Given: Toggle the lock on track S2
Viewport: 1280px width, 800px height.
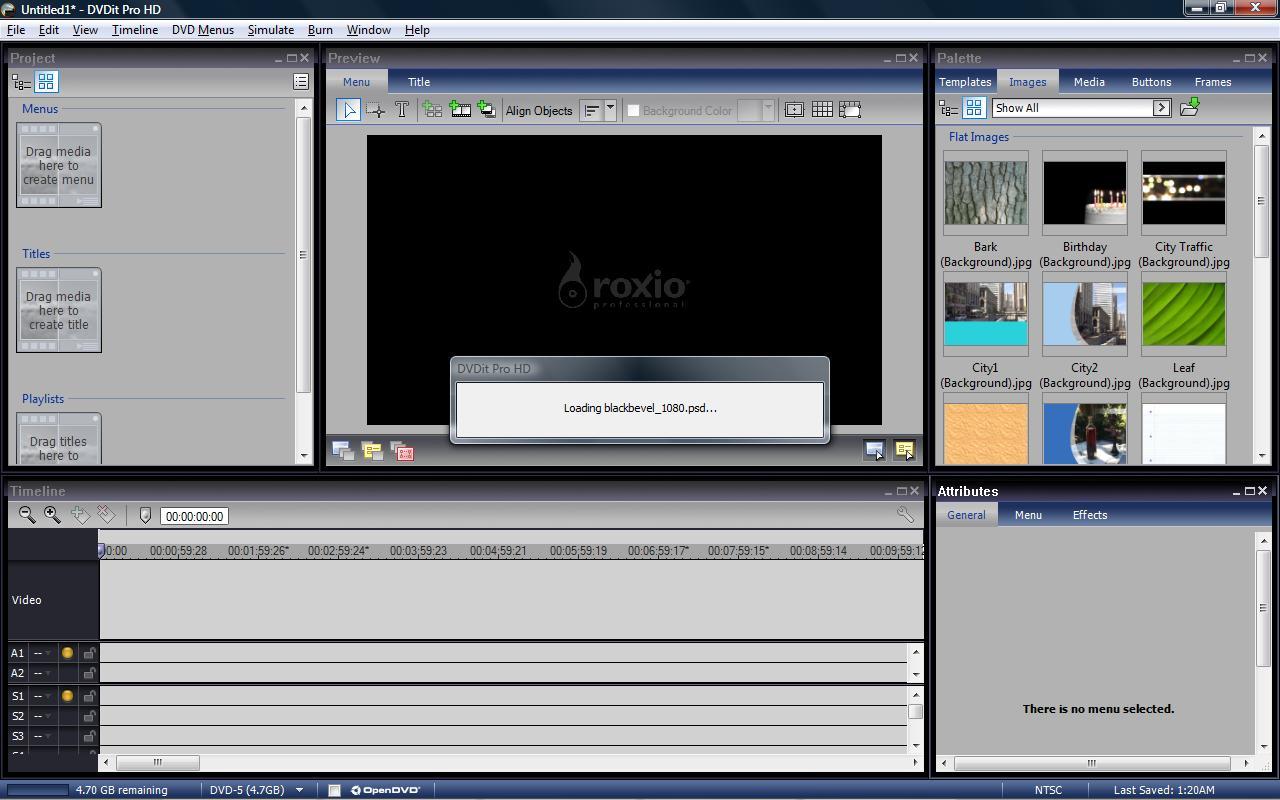Looking at the screenshot, I should [89, 716].
